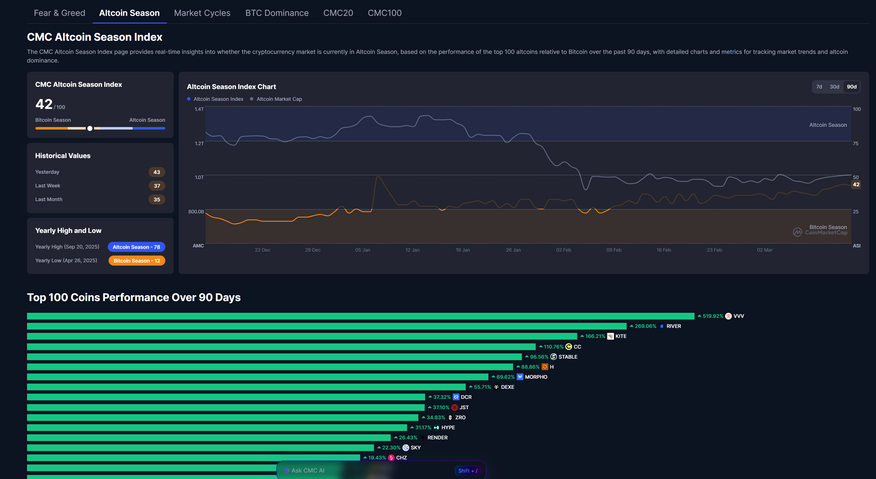
Task: Click the VVV coin icon
Action: point(728,316)
